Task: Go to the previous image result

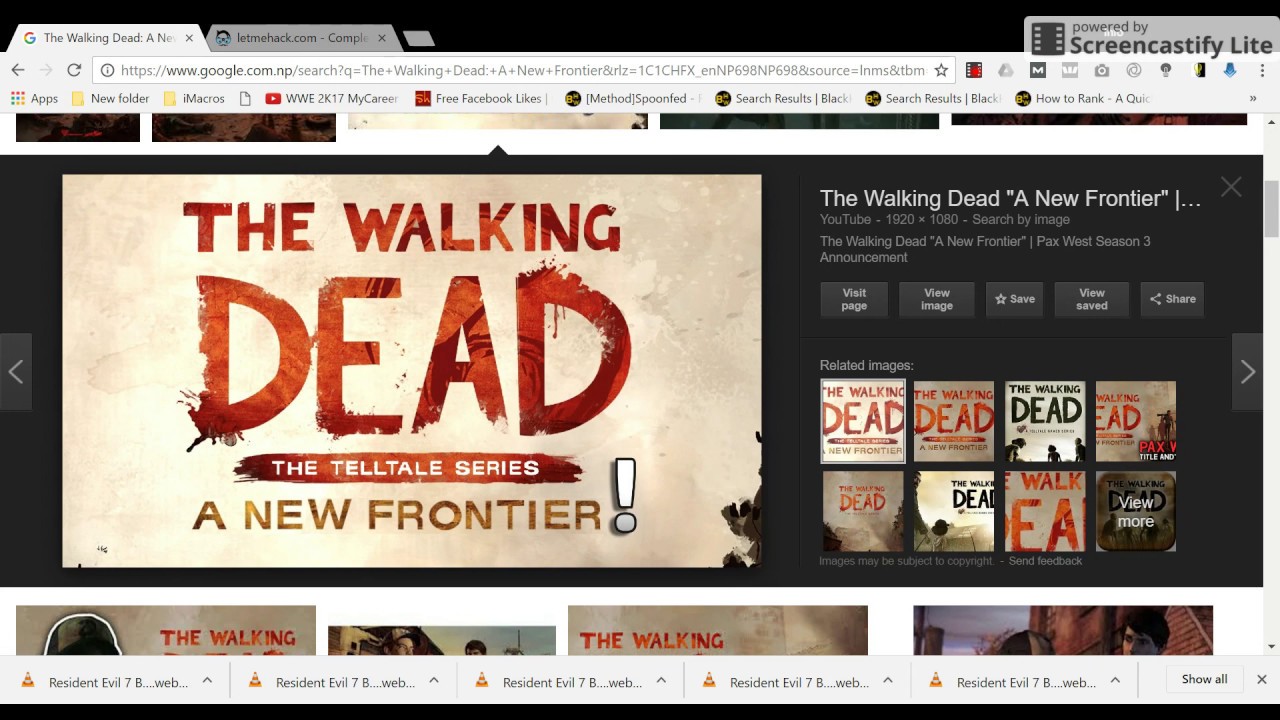Action: click(16, 372)
